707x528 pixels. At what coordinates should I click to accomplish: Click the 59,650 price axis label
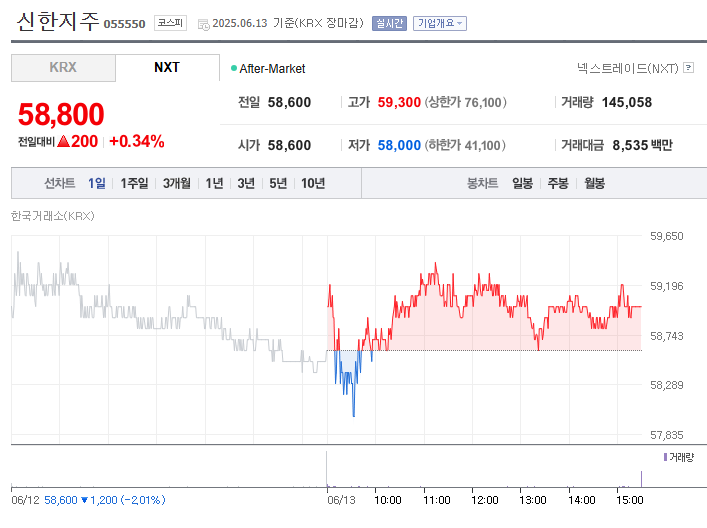tap(666, 236)
